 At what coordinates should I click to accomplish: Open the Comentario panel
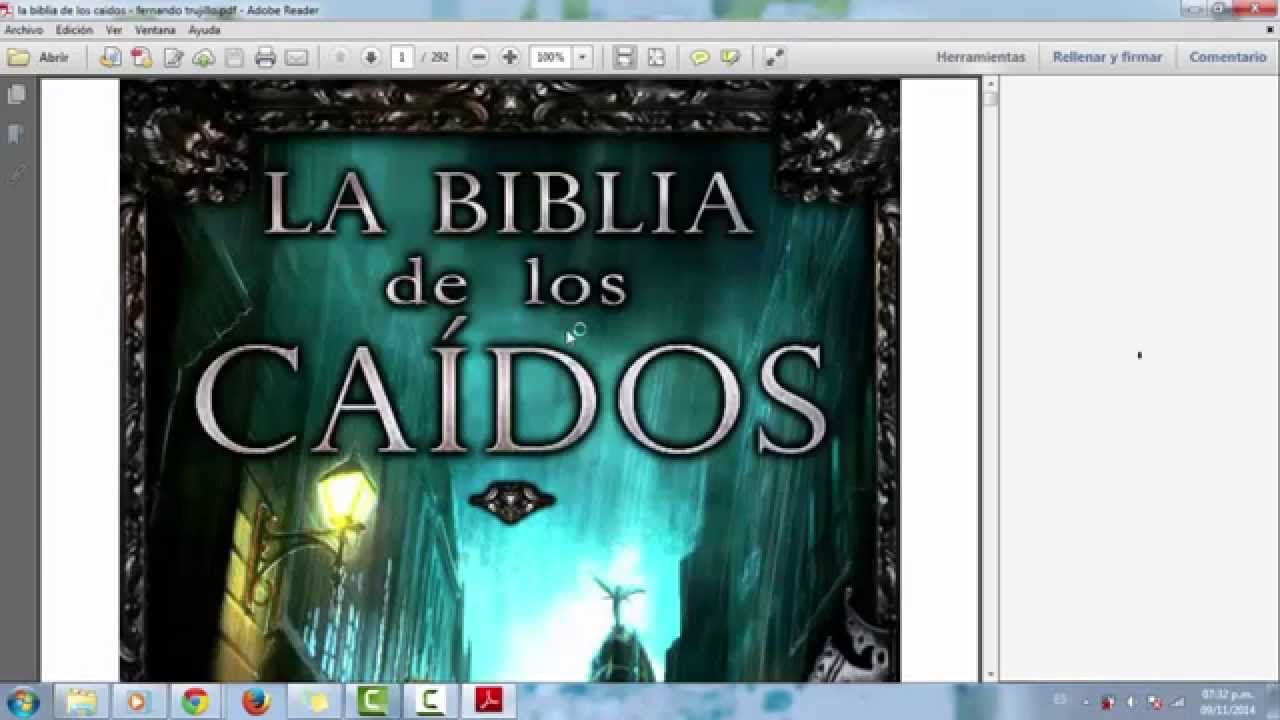click(x=1228, y=57)
